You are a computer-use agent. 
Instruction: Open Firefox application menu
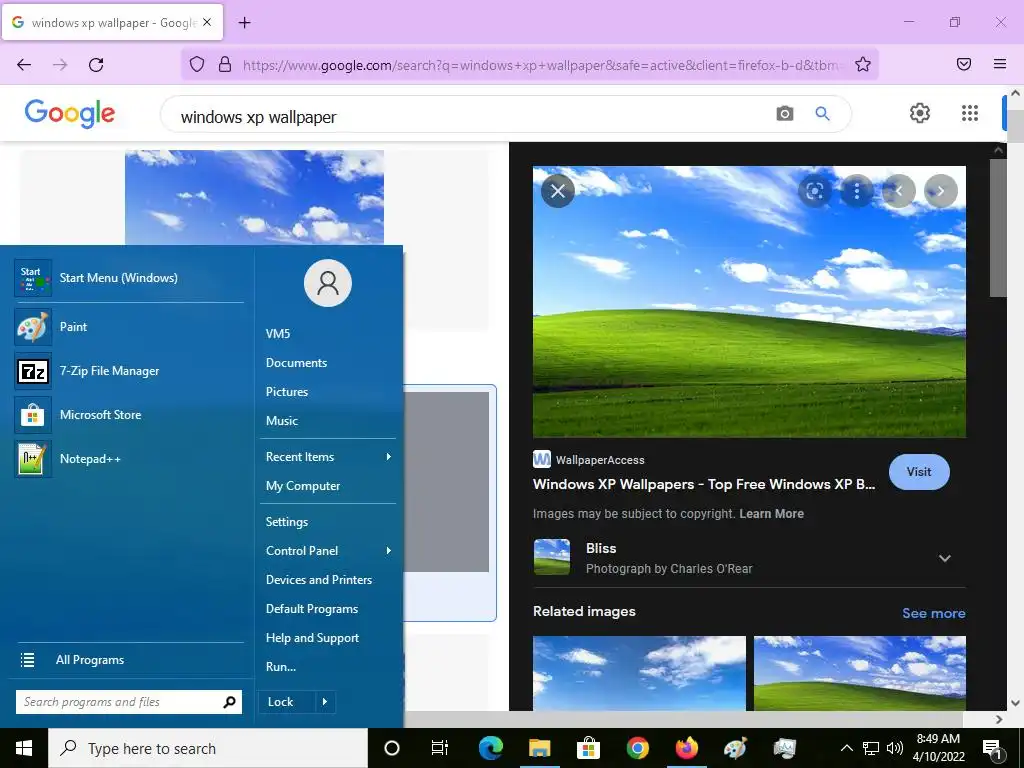999,64
